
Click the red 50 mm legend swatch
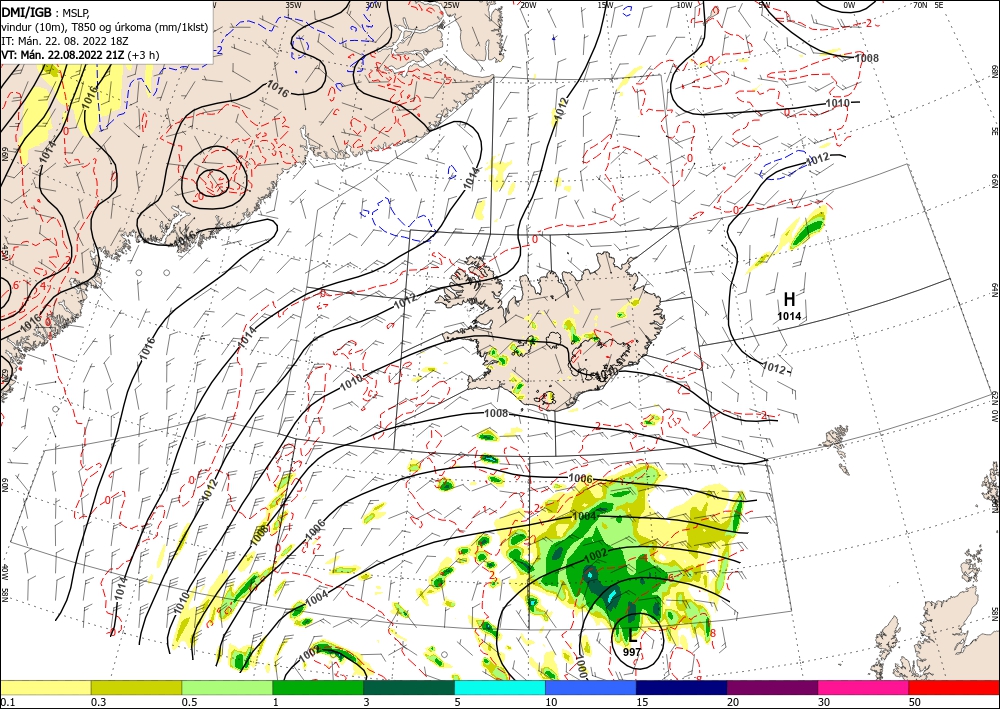click(954, 687)
